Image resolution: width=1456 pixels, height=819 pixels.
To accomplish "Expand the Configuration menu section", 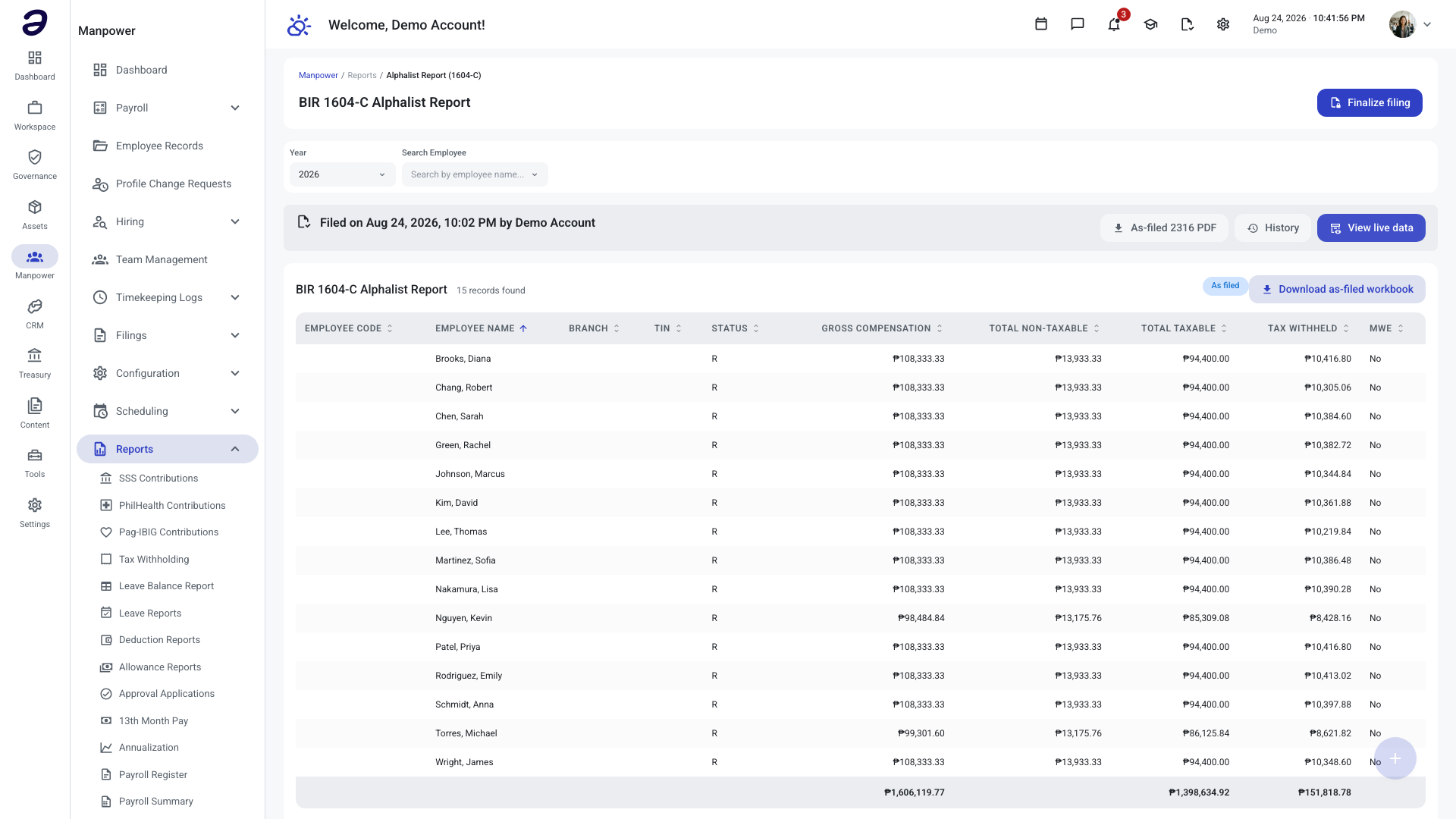I will coord(168,373).
